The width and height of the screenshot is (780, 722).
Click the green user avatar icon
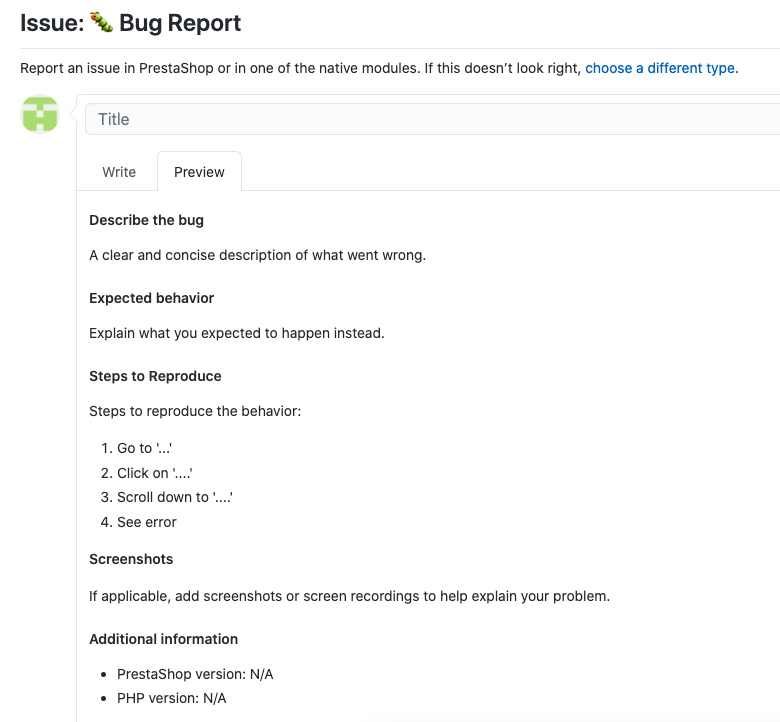(x=40, y=114)
